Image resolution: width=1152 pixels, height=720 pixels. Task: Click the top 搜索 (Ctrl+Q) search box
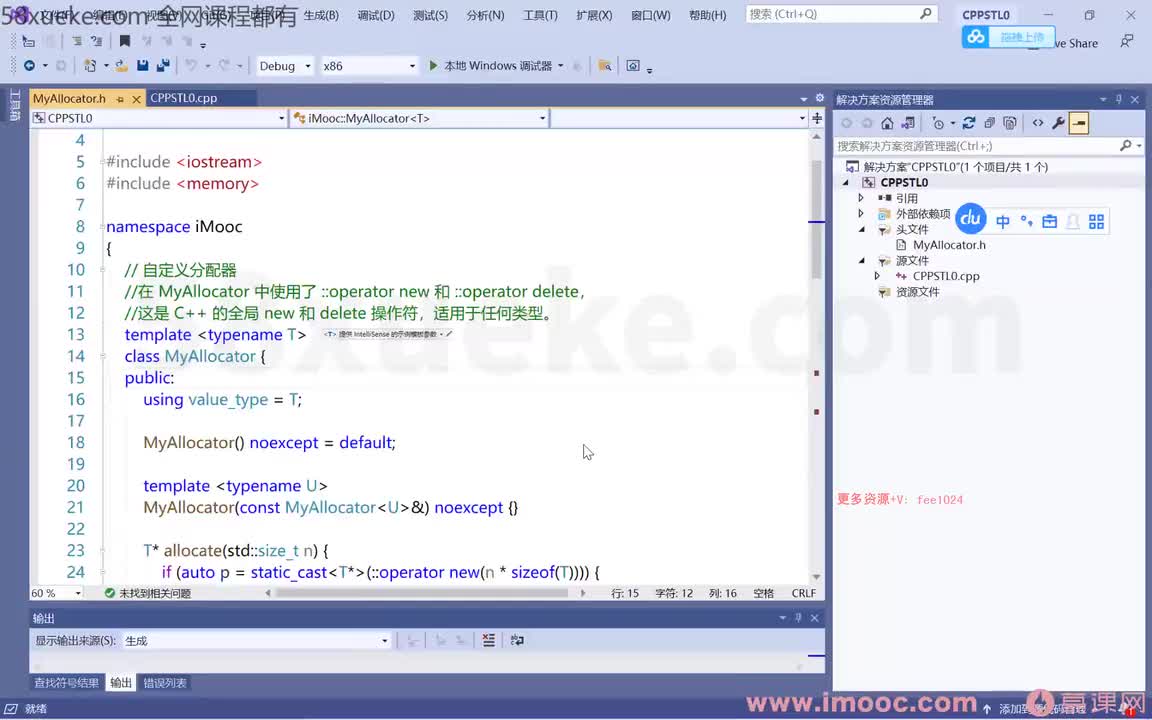click(841, 14)
